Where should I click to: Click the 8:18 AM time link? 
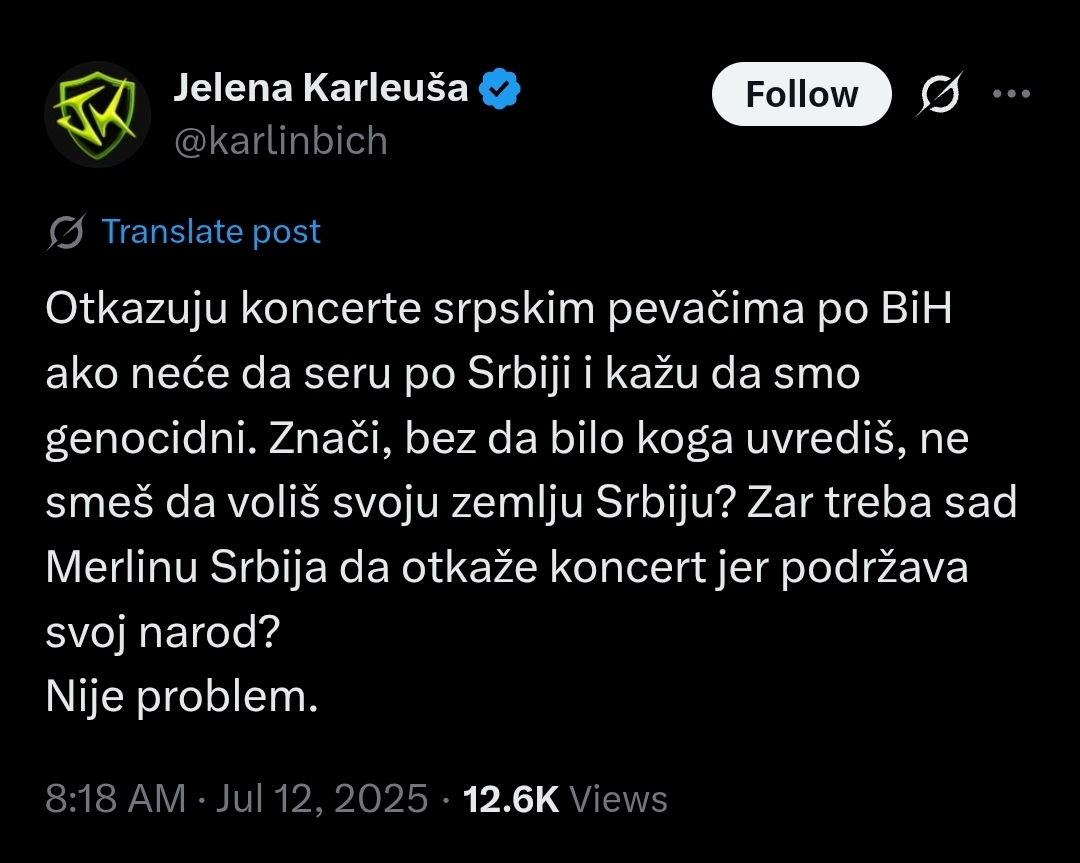pos(115,798)
